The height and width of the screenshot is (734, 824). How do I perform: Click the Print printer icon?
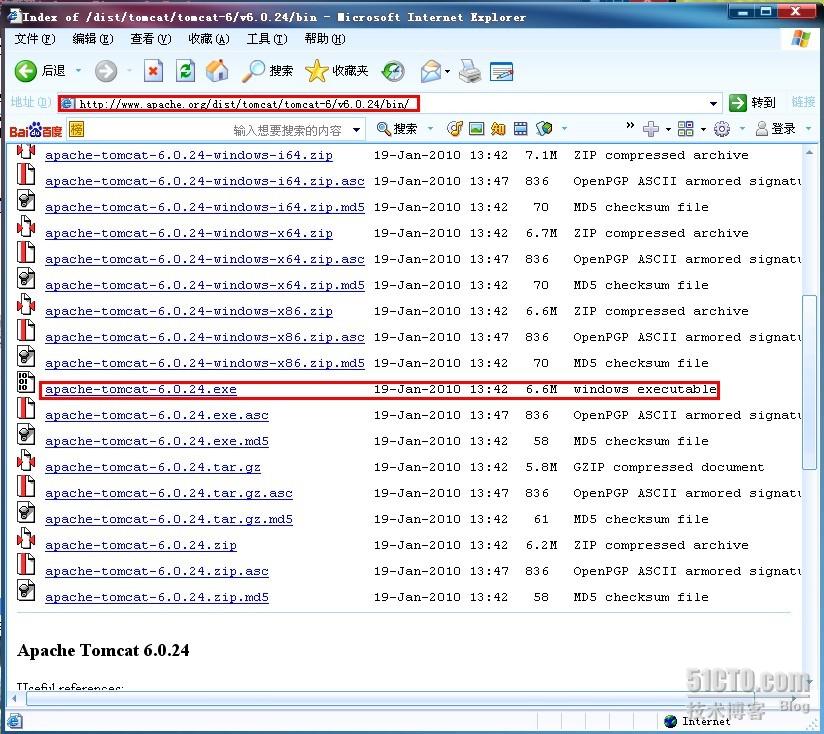click(470, 71)
